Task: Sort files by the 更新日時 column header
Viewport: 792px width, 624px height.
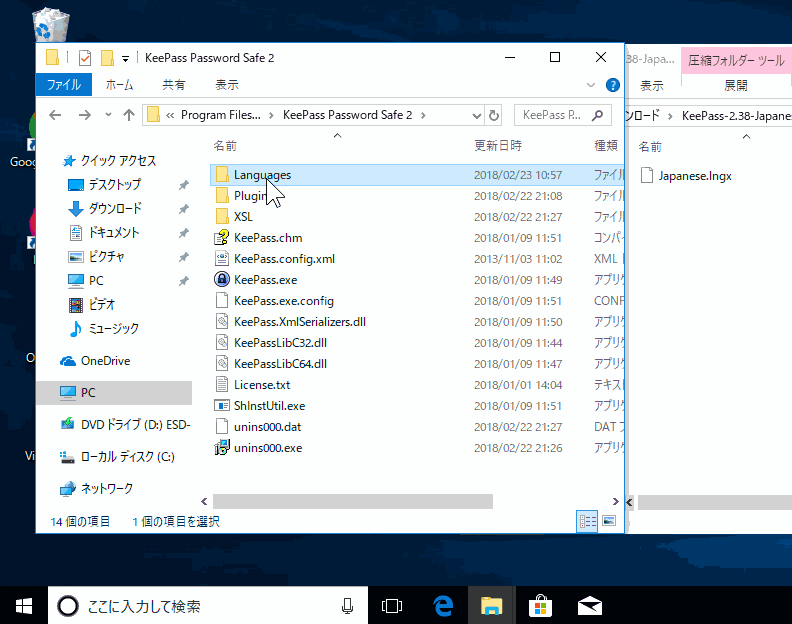Action: 498,146
